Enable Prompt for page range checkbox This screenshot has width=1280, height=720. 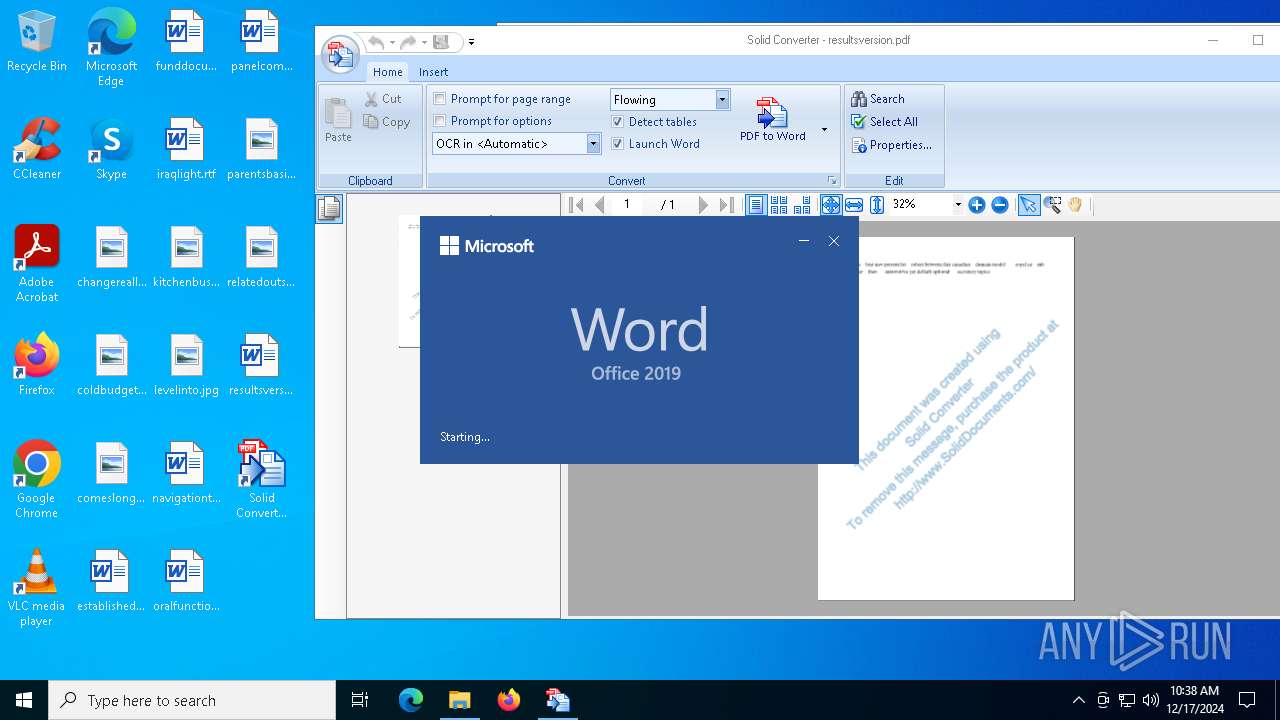tap(440, 99)
